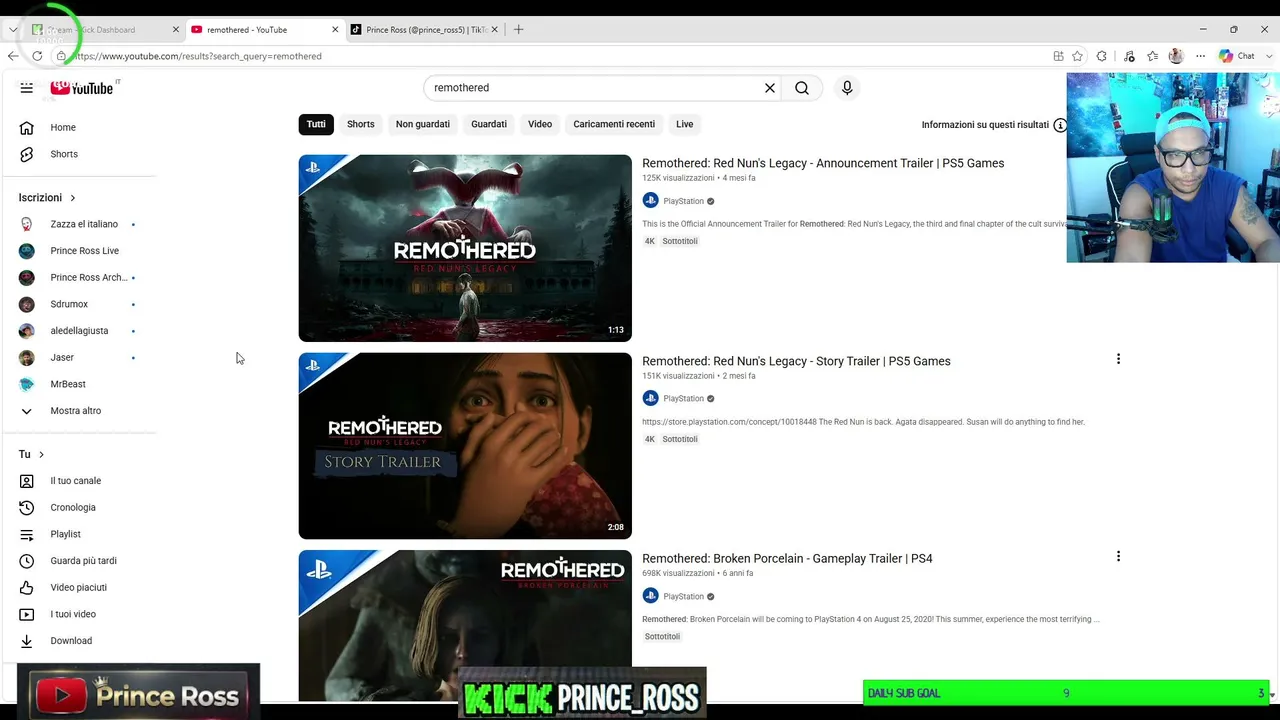The image size is (1280, 720).
Task: Select the Caricamenti recenti filter chip
Action: pyautogui.click(x=614, y=124)
